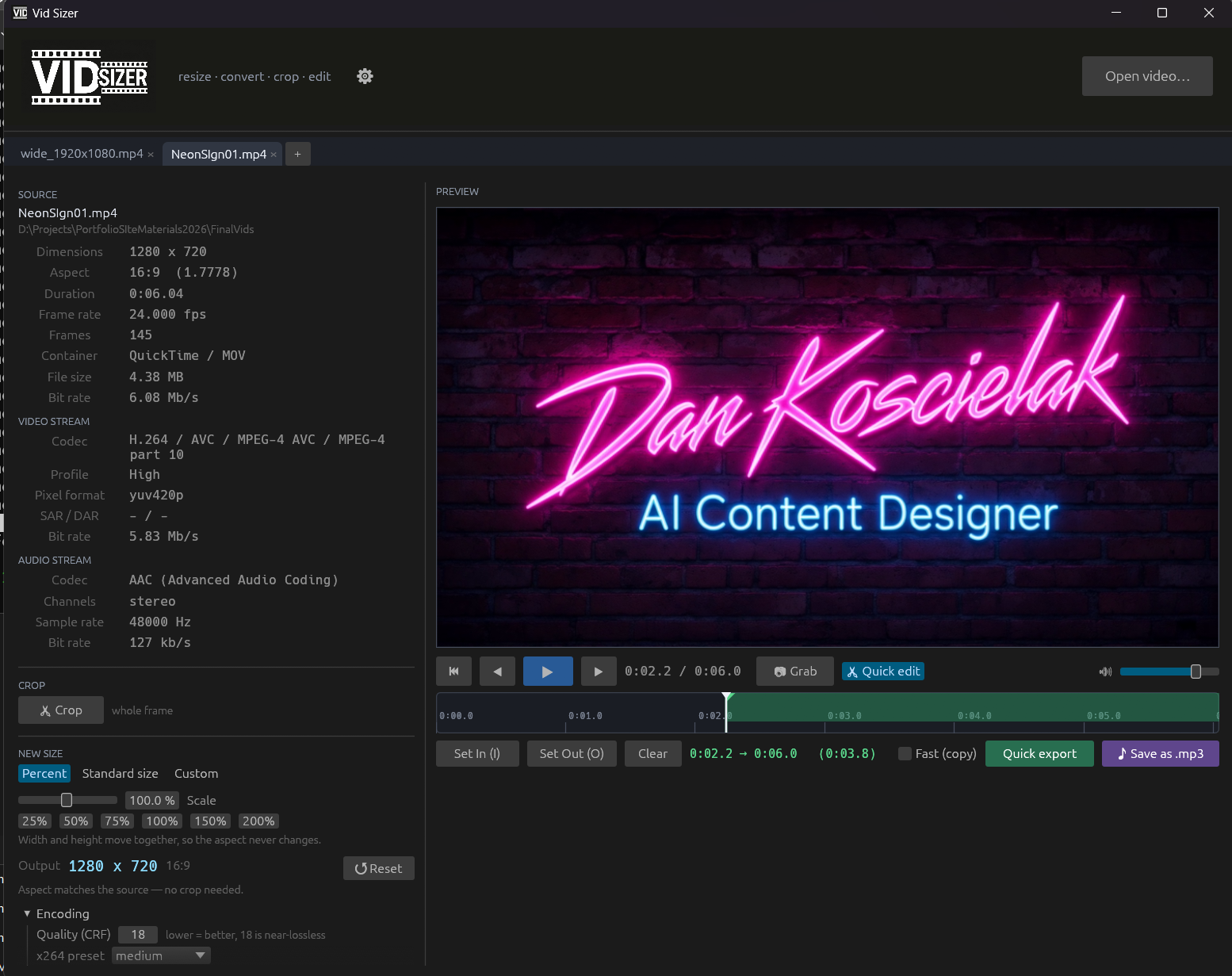1232x976 pixels.
Task: Save audio as .mp3
Action: pos(1161,754)
